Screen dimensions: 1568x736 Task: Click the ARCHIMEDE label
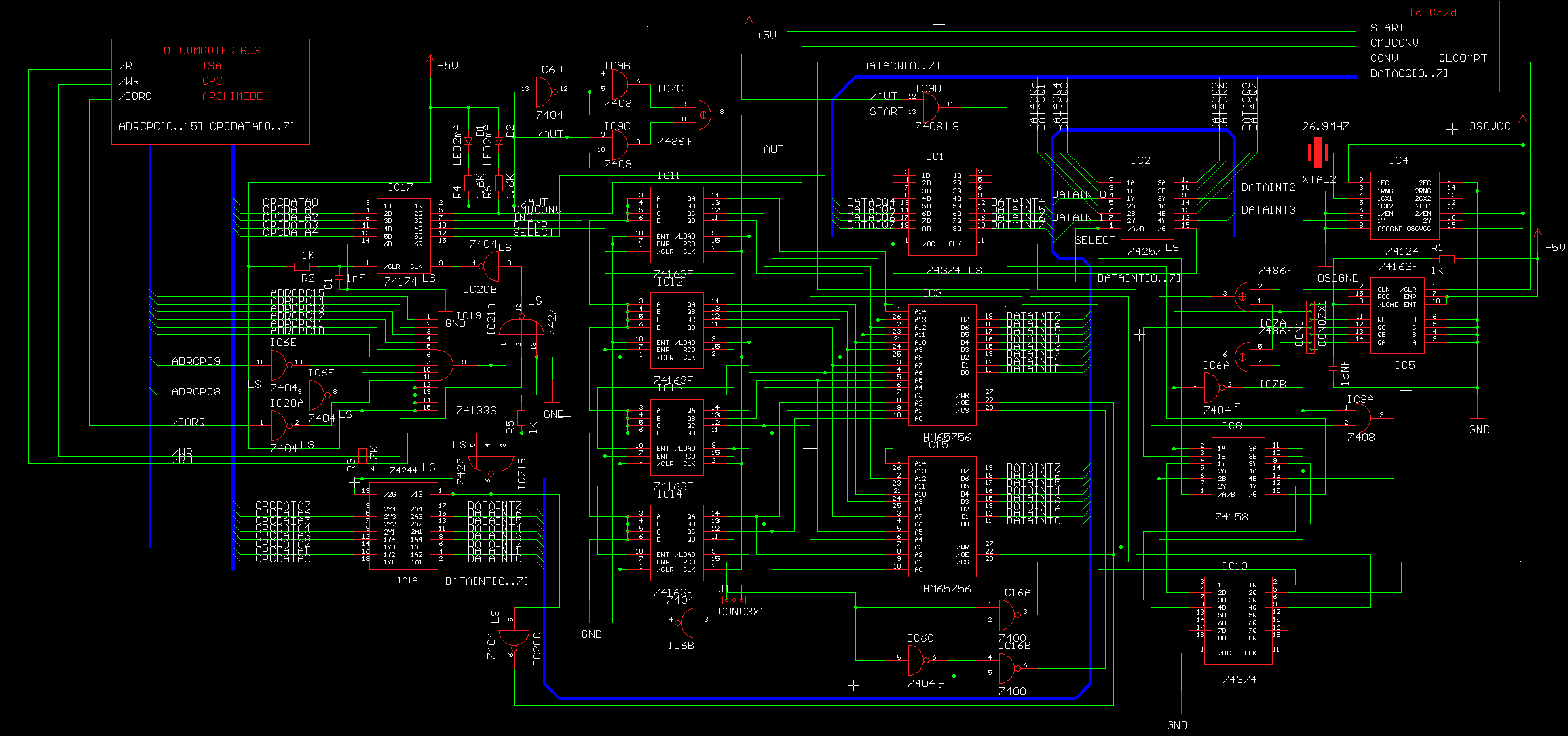(x=233, y=96)
